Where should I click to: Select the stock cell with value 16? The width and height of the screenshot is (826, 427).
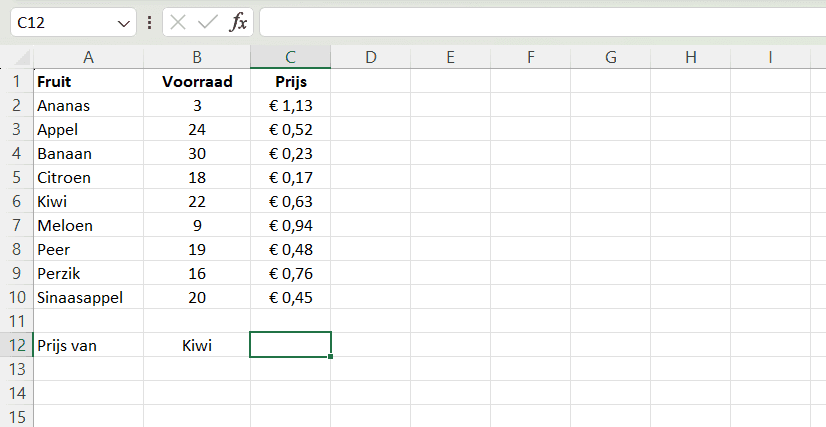click(x=197, y=273)
